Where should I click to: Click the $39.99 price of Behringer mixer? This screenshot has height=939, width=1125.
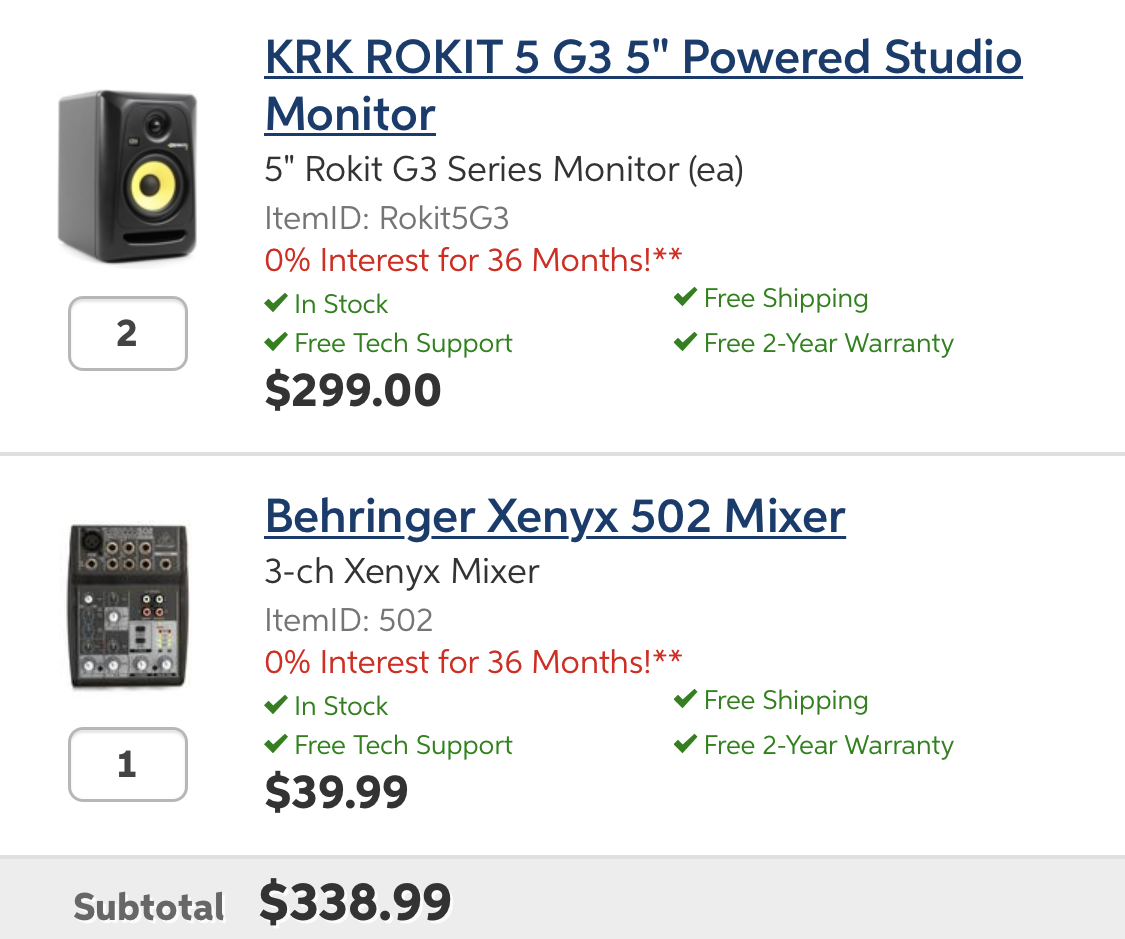pyautogui.click(x=336, y=792)
